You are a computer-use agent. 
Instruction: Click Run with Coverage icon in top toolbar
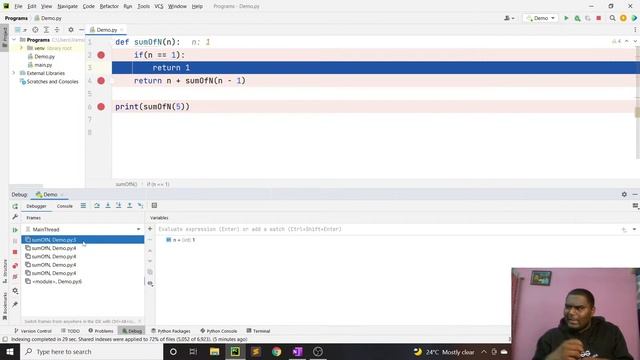click(x=588, y=18)
